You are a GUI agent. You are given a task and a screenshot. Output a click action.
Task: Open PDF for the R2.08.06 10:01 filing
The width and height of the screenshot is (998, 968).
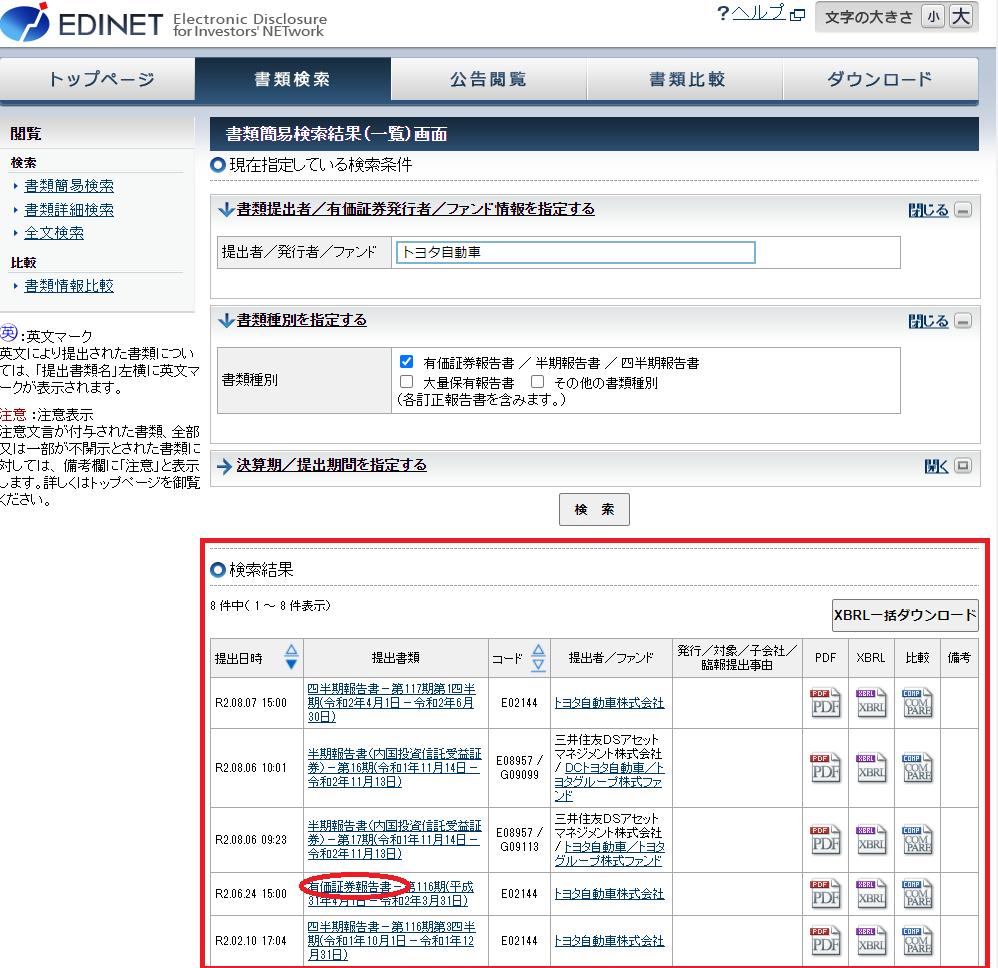[x=825, y=768]
